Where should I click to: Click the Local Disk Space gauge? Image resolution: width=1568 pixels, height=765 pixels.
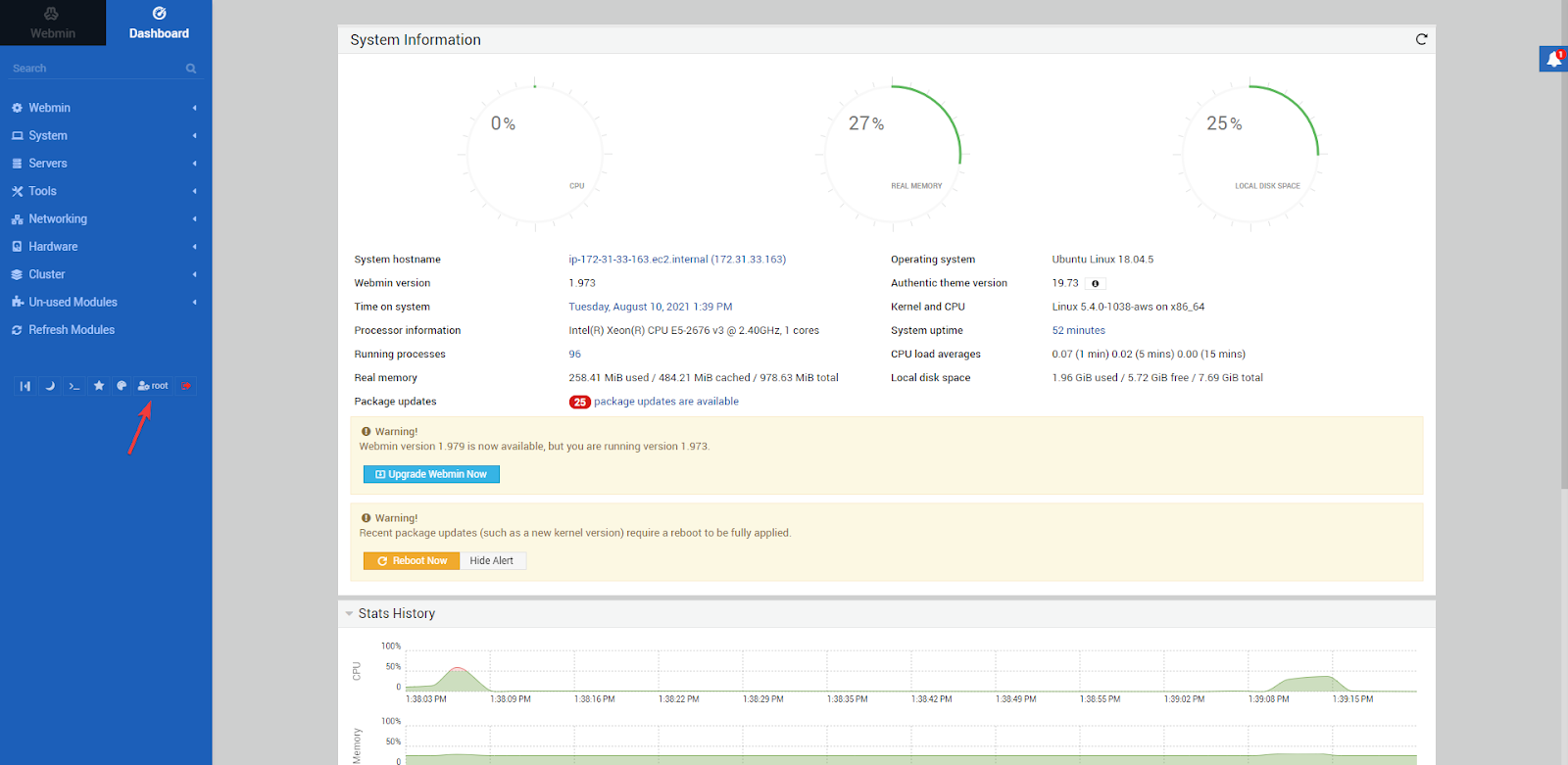click(x=1250, y=155)
